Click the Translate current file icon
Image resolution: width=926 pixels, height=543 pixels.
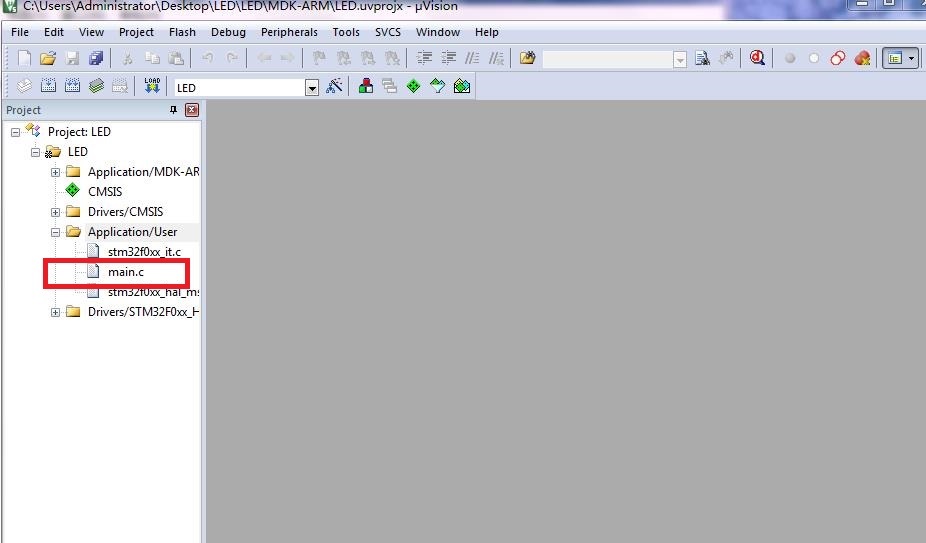pos(24,86)
